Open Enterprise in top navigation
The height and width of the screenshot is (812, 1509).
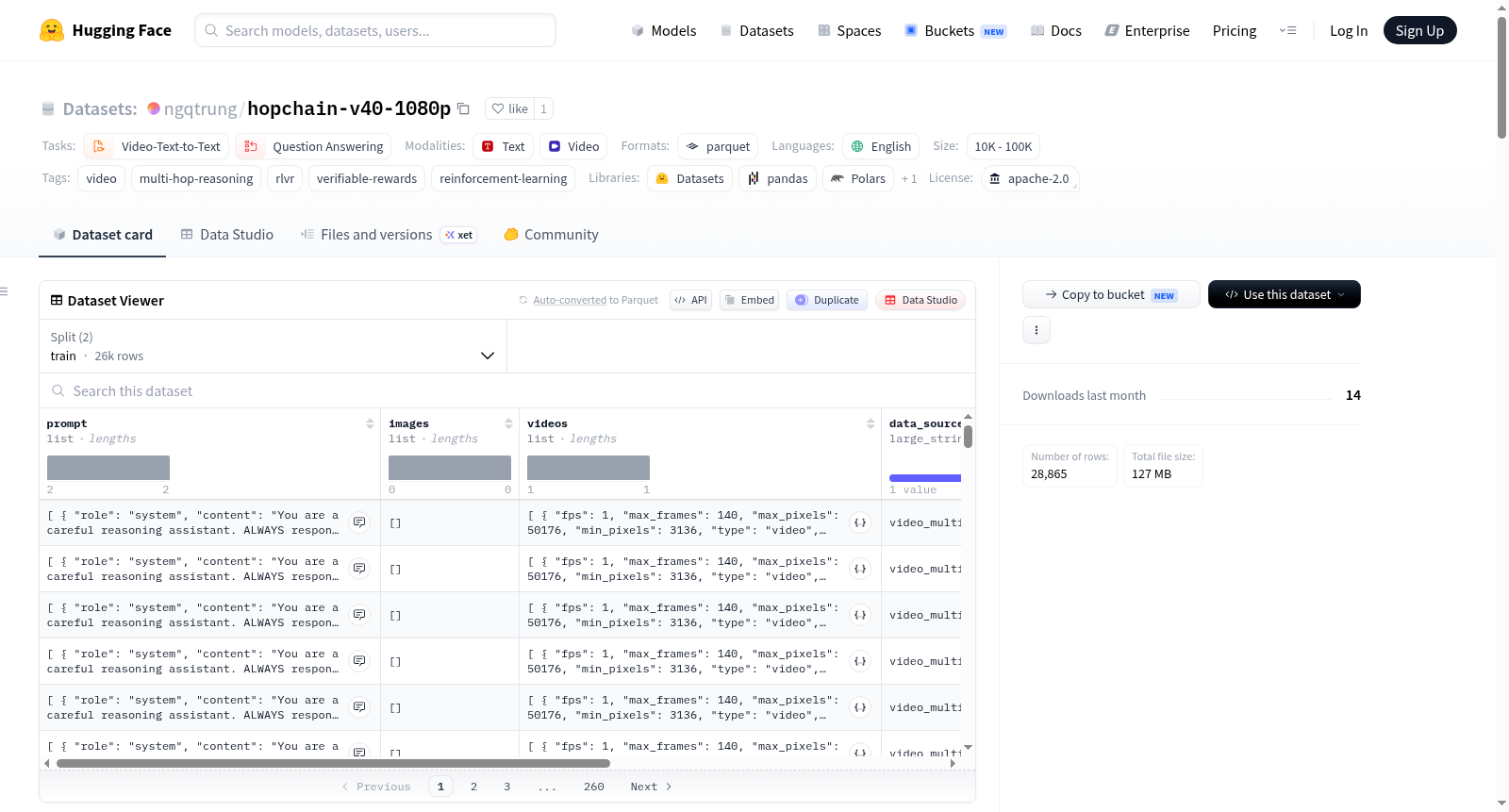1147,30
